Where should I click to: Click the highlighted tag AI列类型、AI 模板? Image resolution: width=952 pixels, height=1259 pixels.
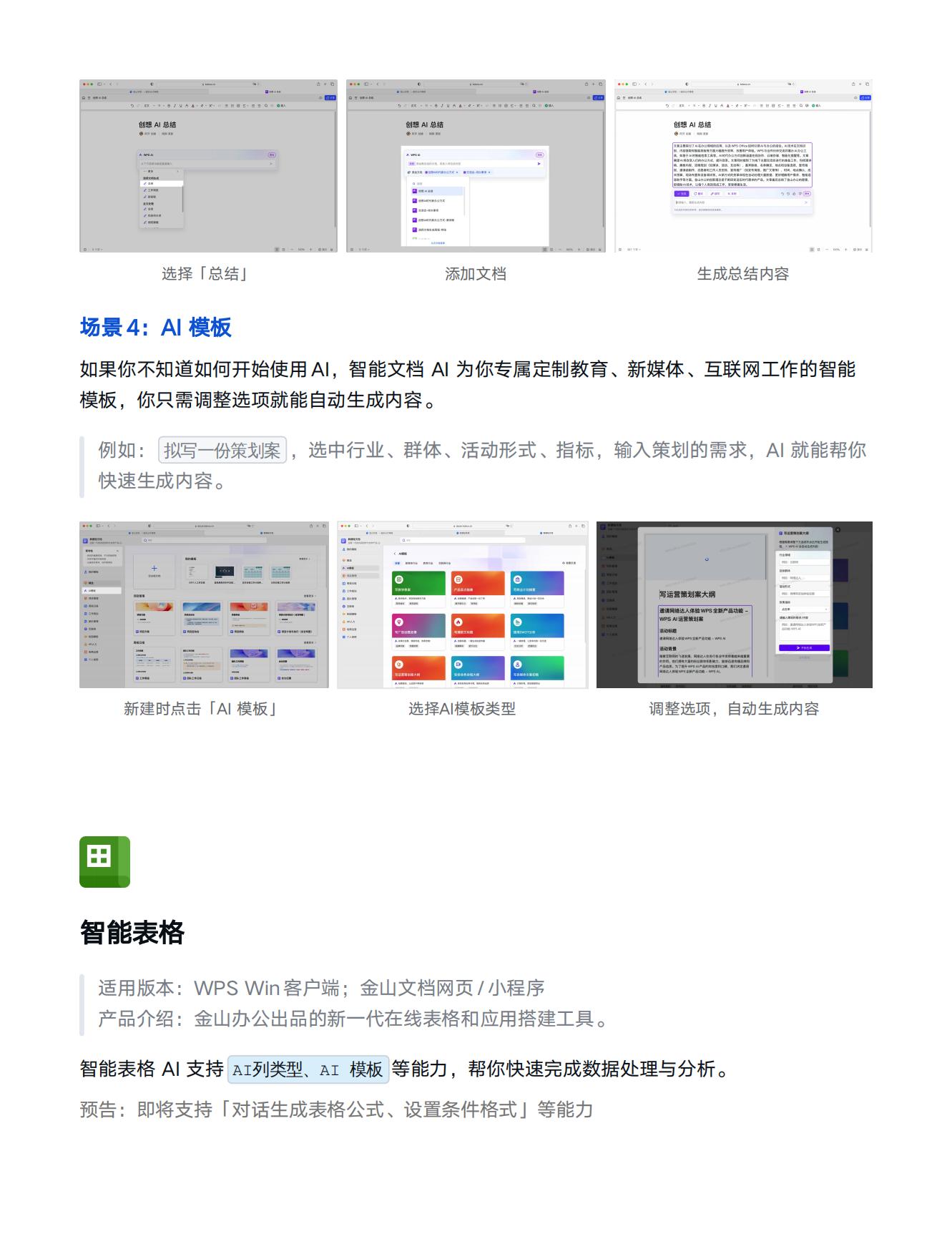pos(308,1069)
